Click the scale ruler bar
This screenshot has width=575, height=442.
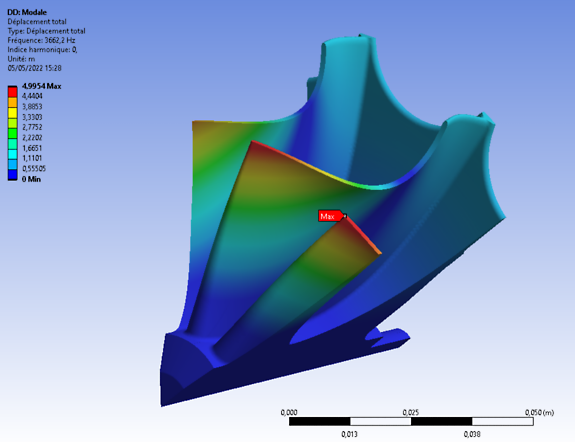411,421
